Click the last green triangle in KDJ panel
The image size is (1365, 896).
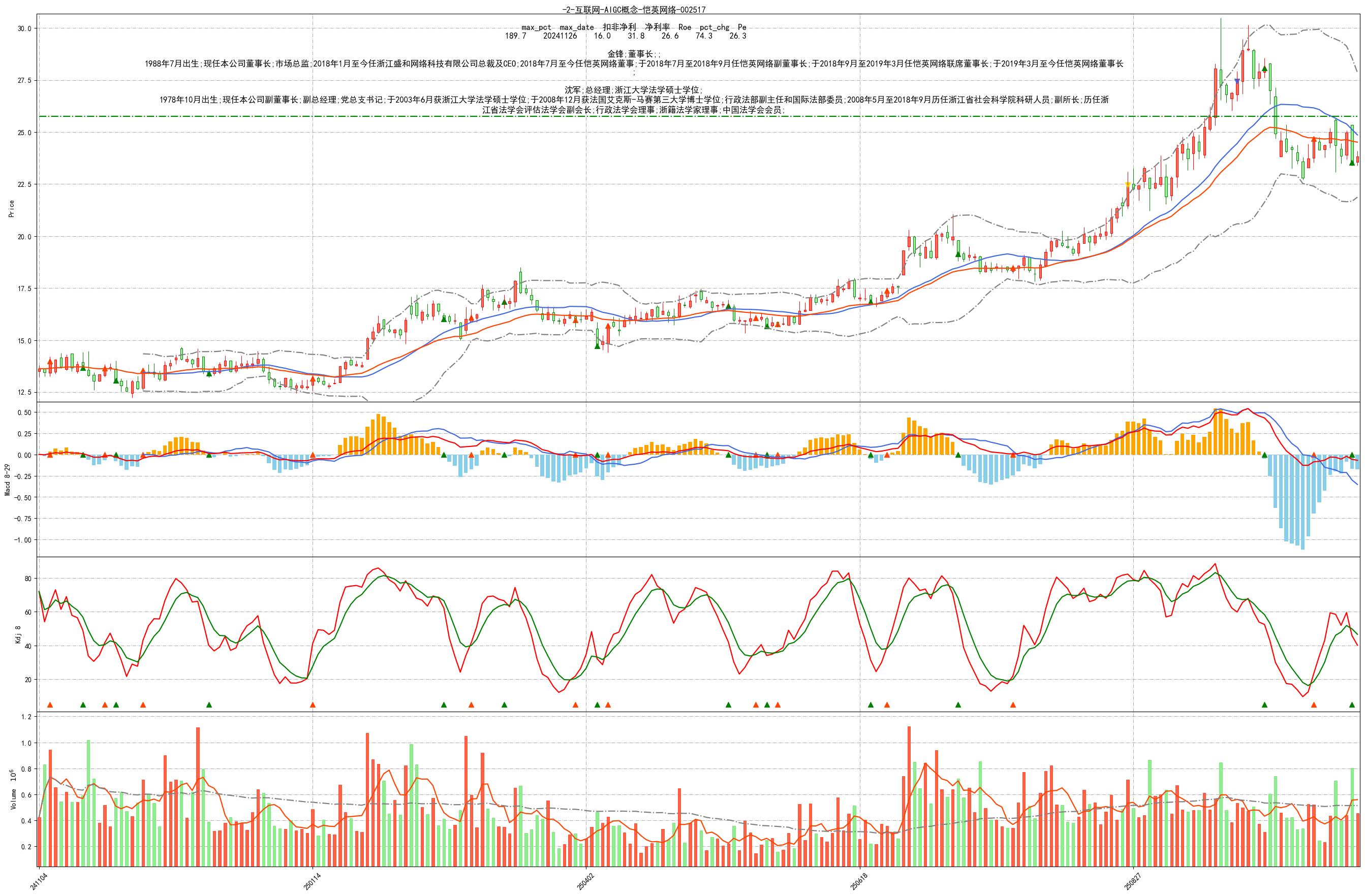(x=1352, y=705)
